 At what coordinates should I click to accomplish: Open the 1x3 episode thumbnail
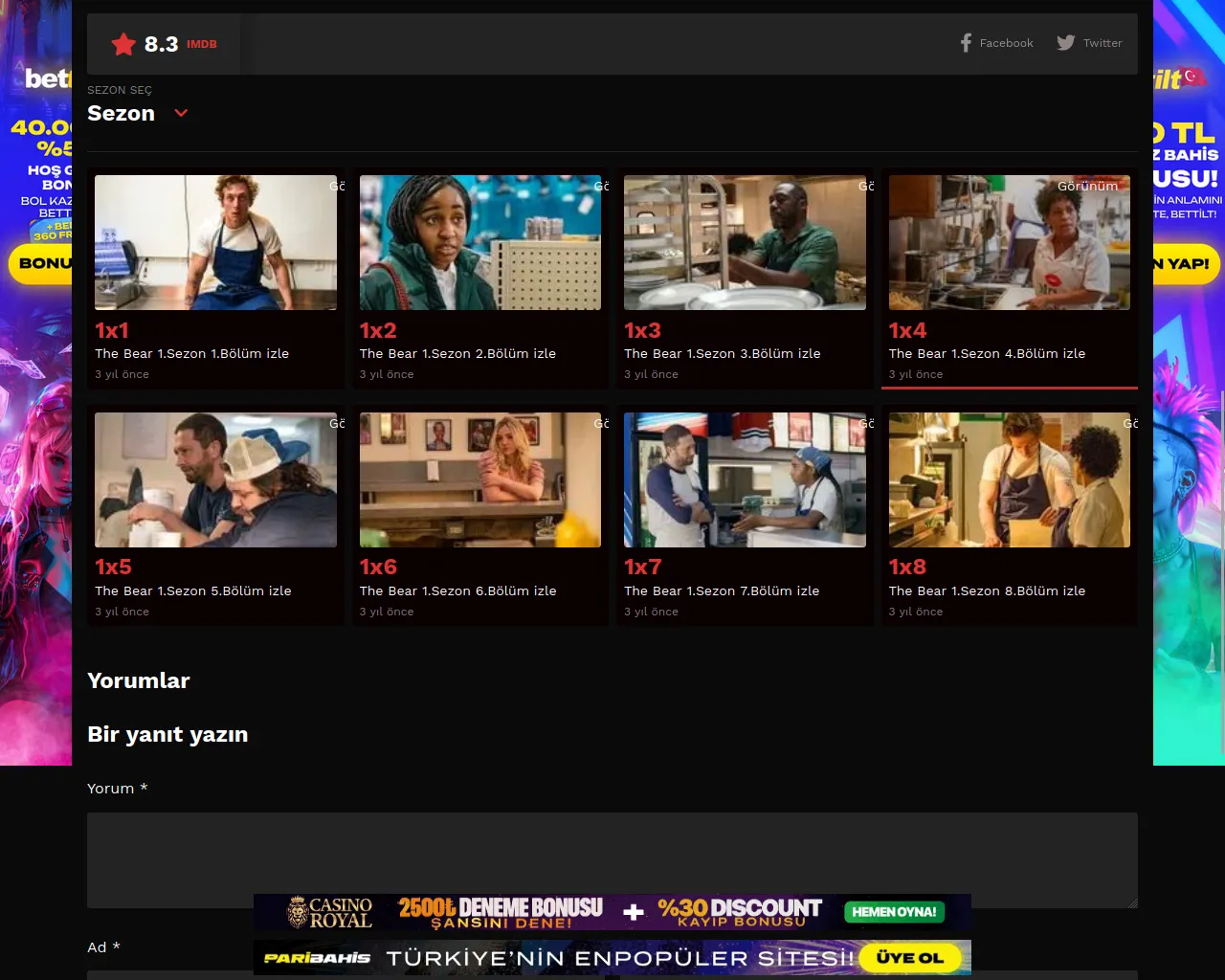[x=745, y=242]
